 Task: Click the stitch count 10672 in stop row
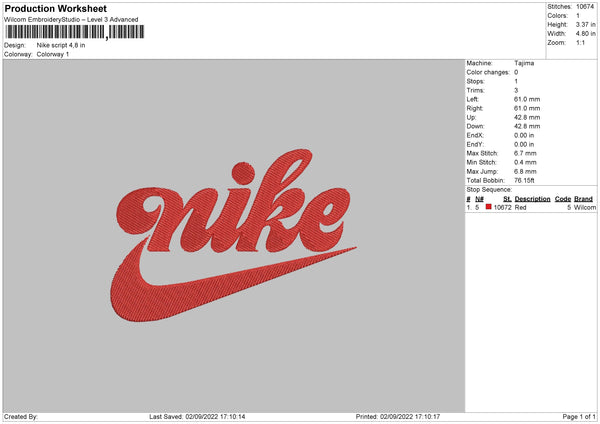pos(502,207)
